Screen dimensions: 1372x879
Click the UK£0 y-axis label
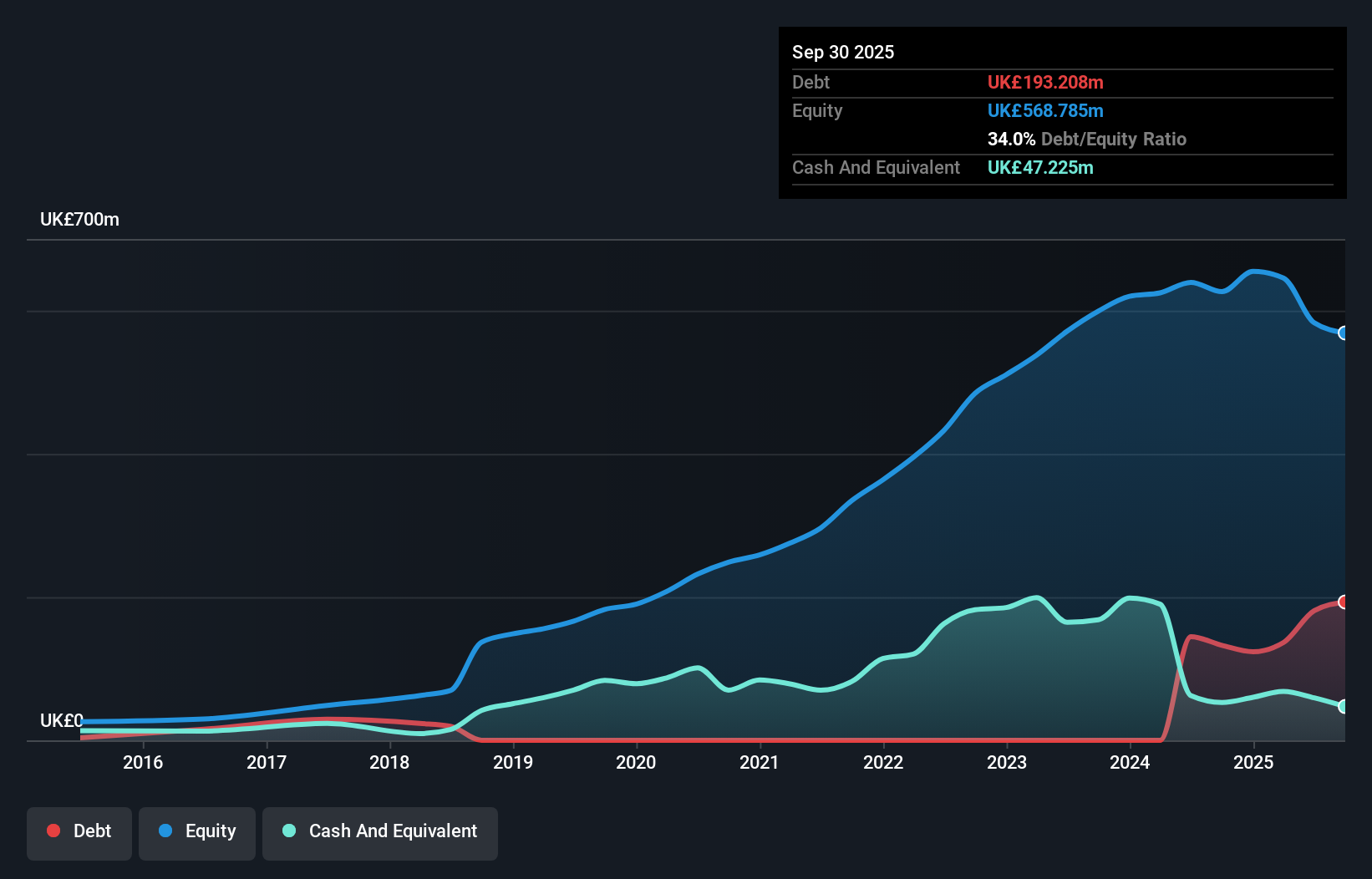pos(62,720)
